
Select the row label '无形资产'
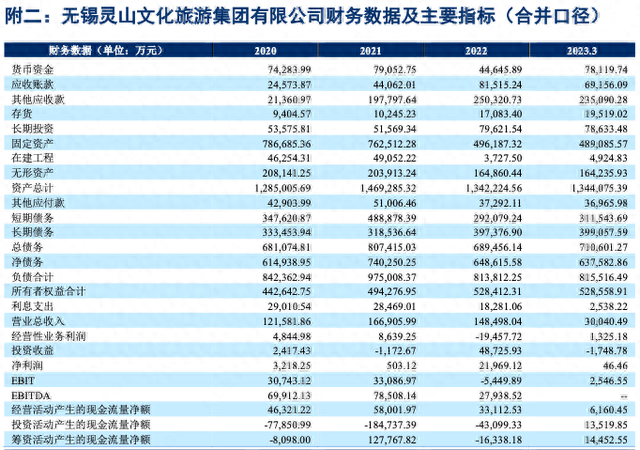point(32,173)
